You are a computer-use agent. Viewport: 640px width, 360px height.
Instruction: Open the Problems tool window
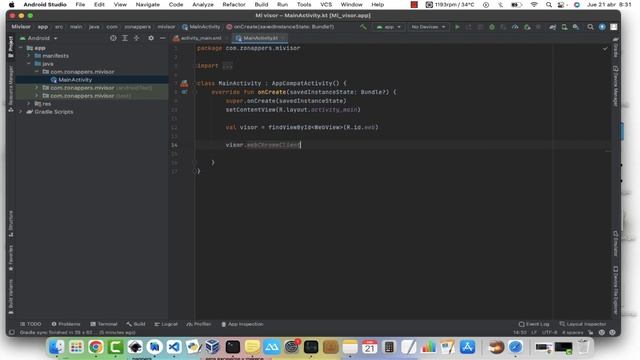point(66,324)
